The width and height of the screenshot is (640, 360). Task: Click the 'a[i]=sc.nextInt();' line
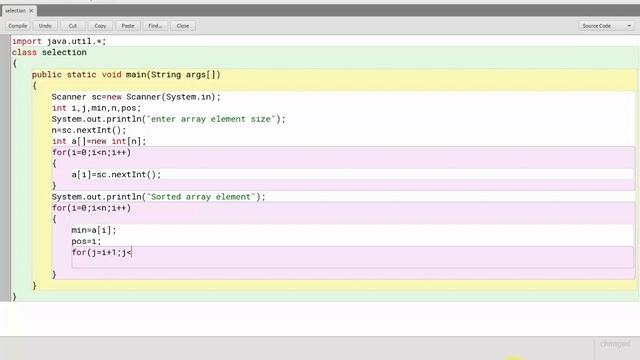click(x=116, y=175)
